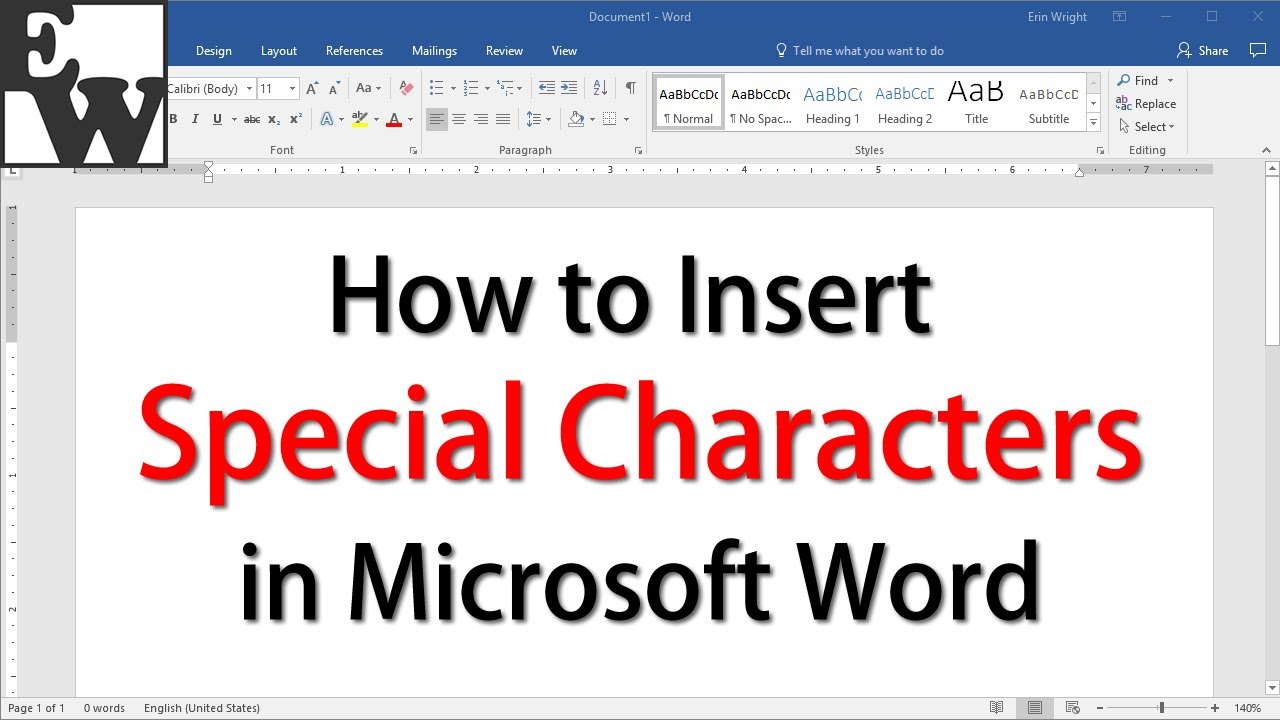Screen dimensions: 1280x720
Task: Go to the References tab
Action: (354, 51)
